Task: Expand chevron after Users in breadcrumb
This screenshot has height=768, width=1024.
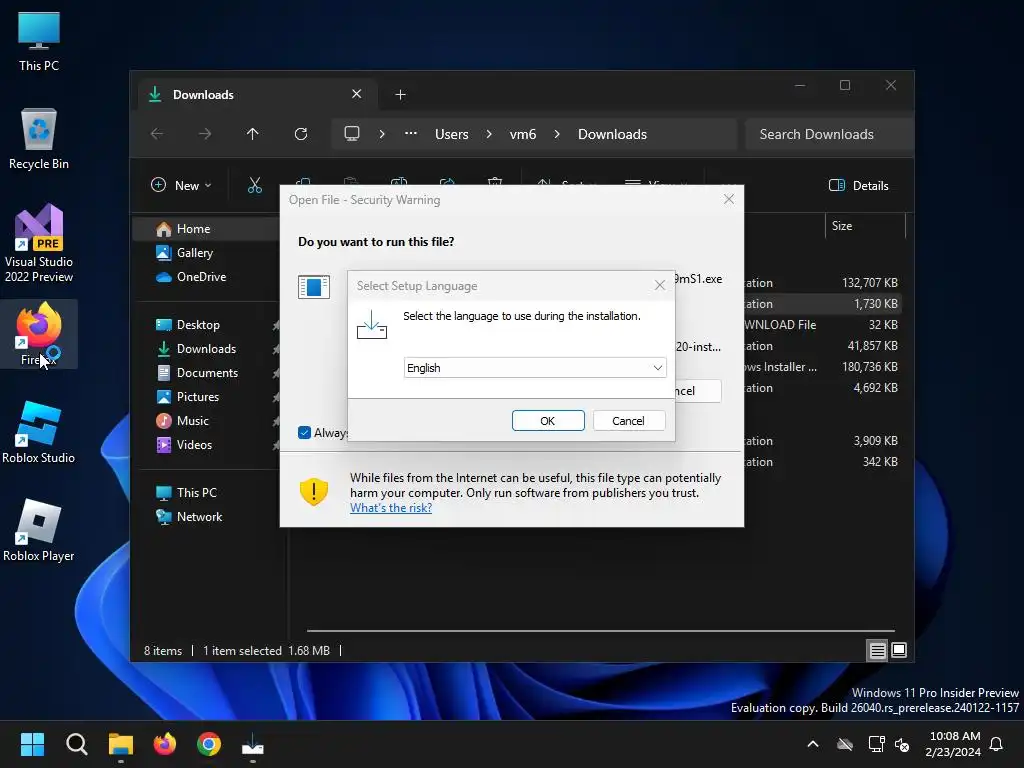Action: (489, 134)
